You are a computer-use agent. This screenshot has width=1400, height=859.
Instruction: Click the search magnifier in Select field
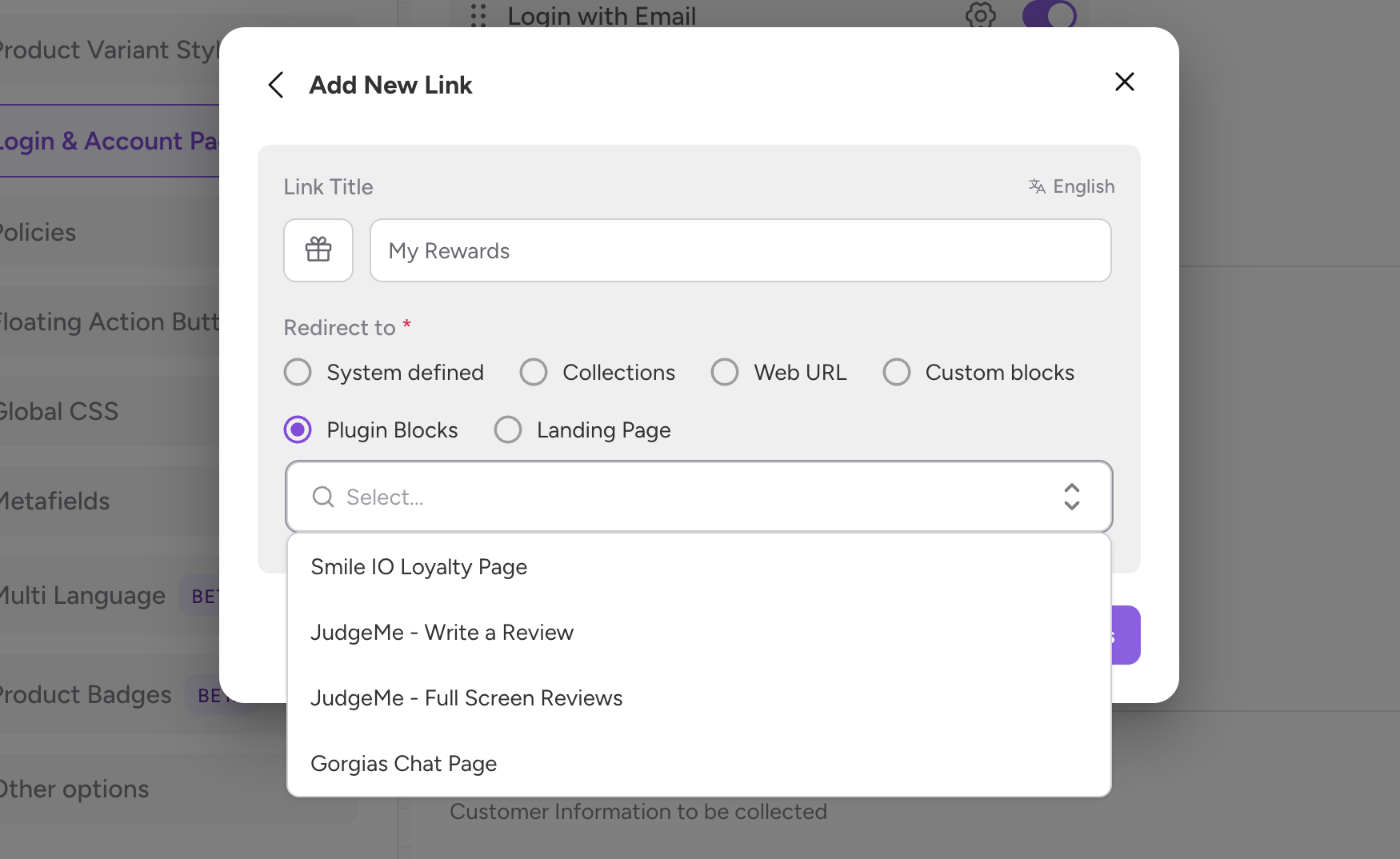[x=323, y=497]
